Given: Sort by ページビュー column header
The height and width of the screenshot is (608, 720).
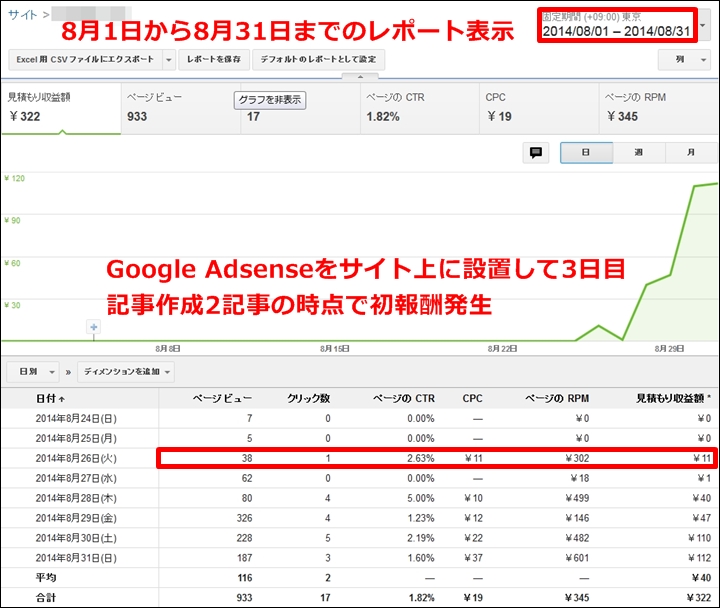Looking at the screenshot, I should (222, 399).
